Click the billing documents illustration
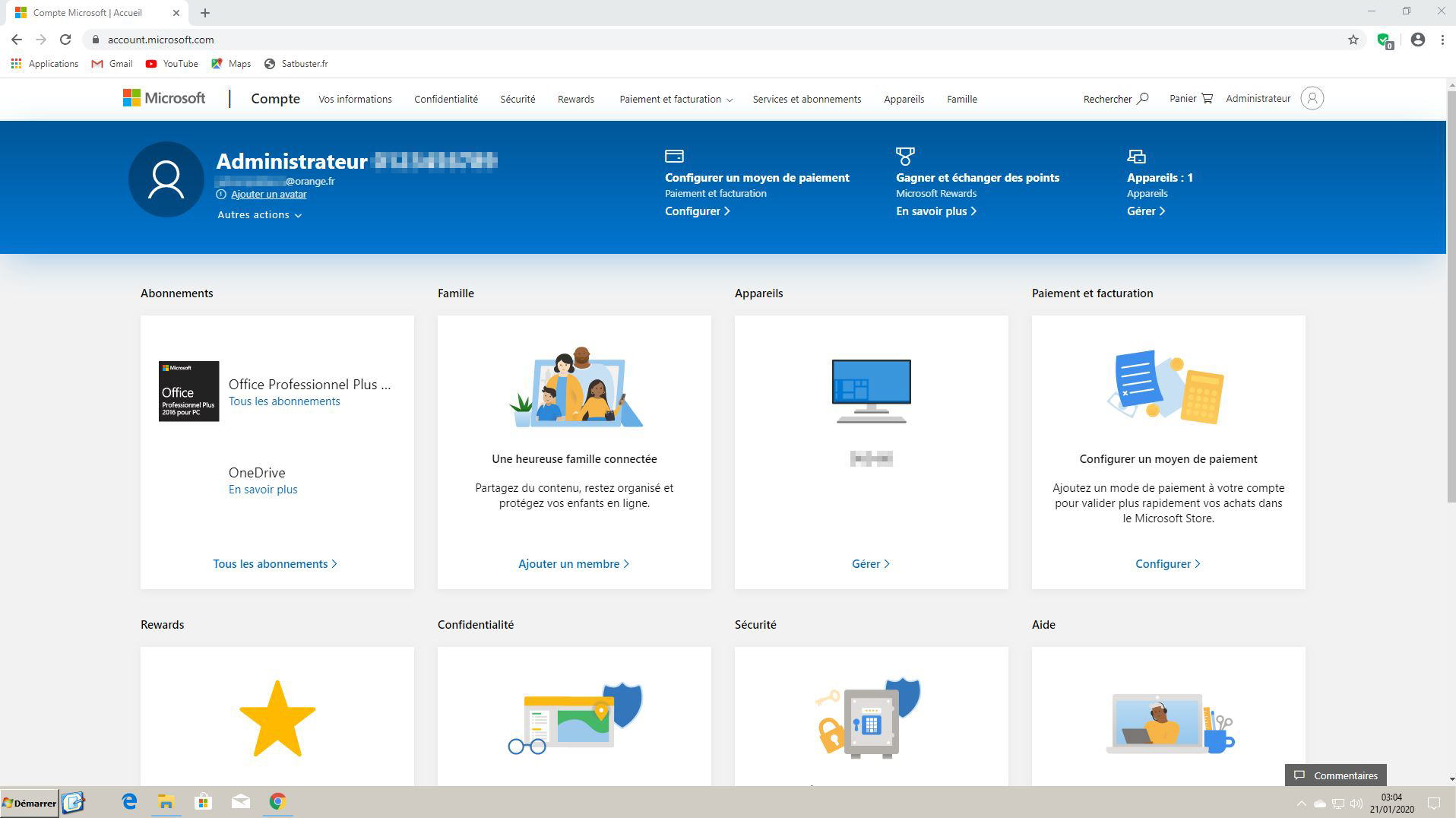This screenshot has height=818, width=1456. 1166,386
